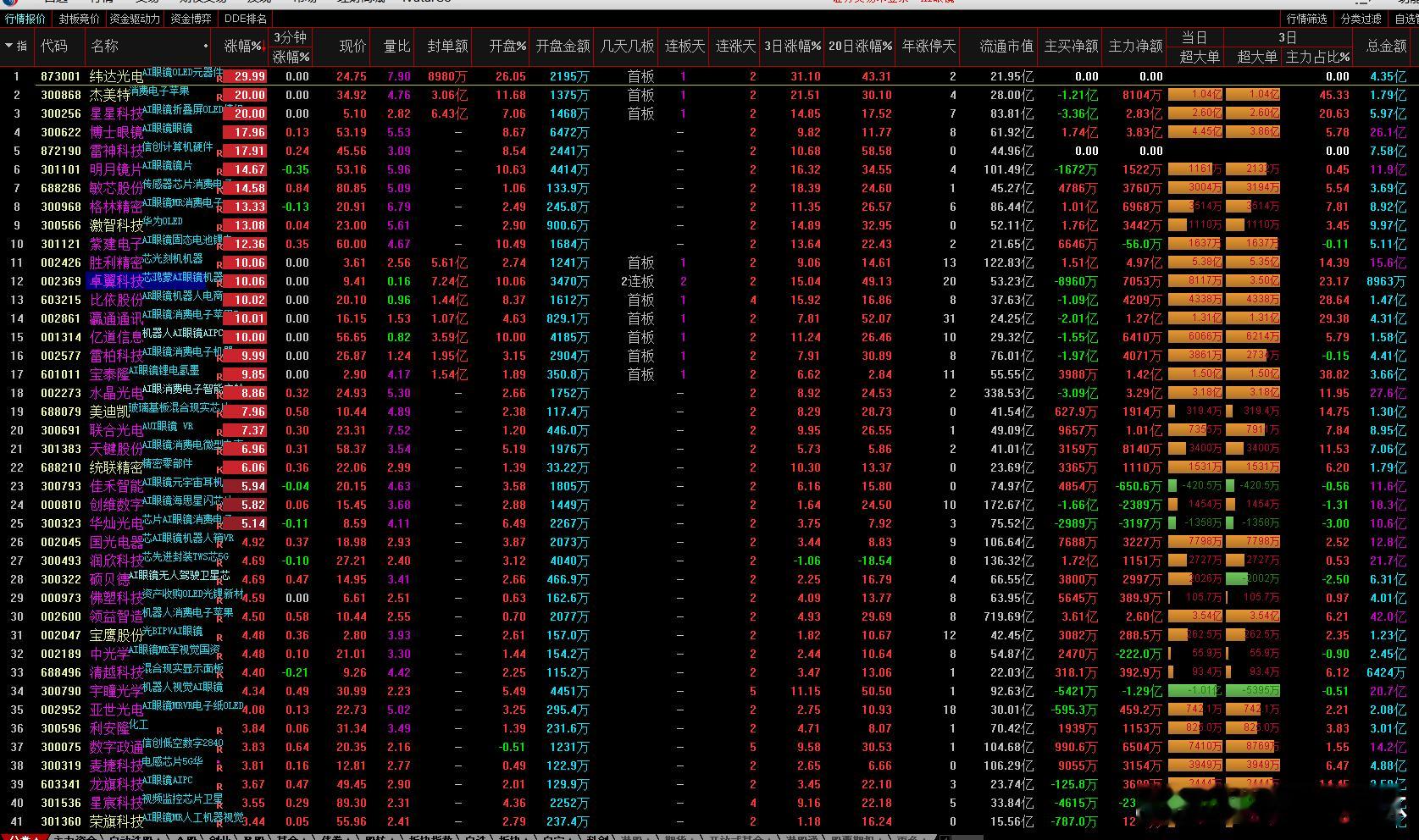Sort by the 名称 column header

tap(105, 46)
